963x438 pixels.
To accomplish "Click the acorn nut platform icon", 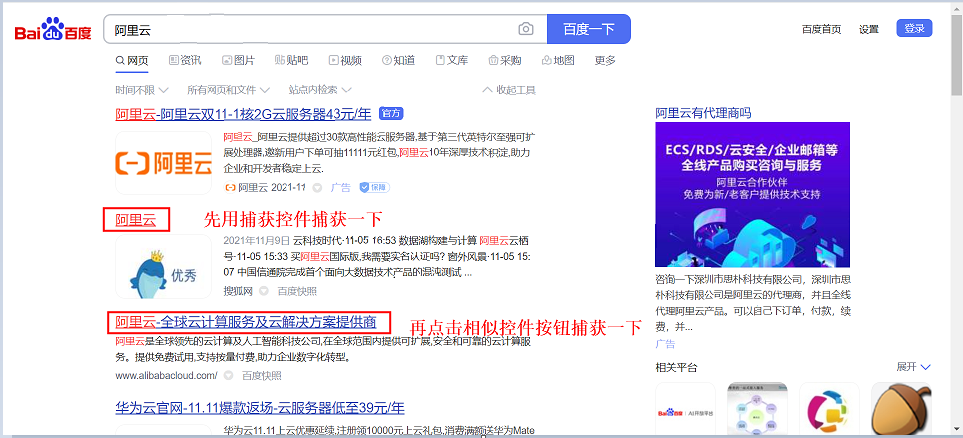I will 901,410.
